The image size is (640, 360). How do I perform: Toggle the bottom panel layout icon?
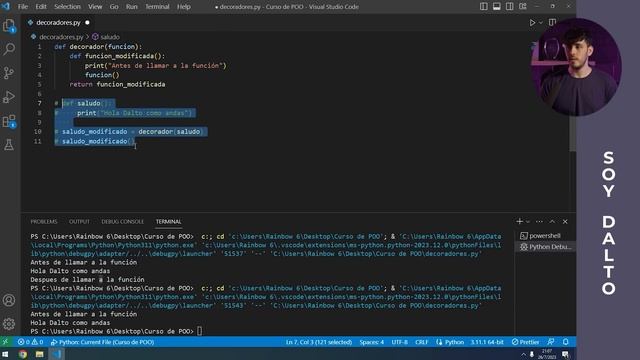tap(497, 7)
